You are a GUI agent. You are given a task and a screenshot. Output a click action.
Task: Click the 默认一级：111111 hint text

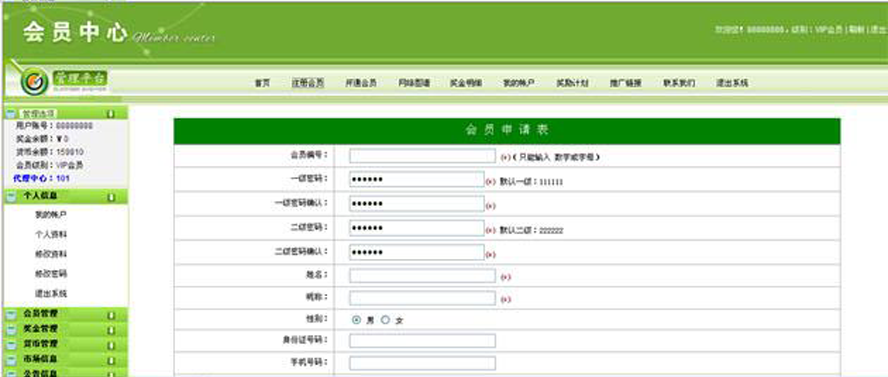pos(531,182)
